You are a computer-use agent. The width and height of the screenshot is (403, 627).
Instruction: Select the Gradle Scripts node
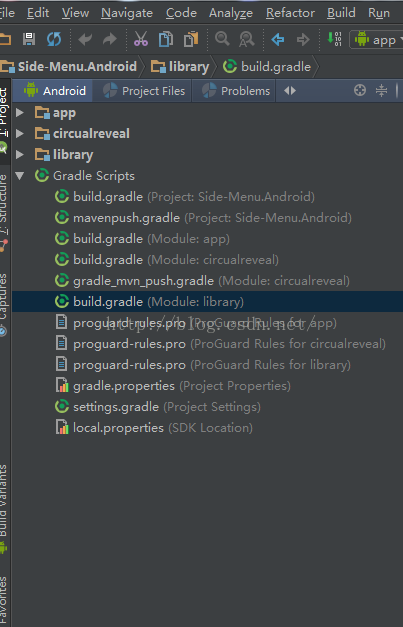[x=85, y=176]
